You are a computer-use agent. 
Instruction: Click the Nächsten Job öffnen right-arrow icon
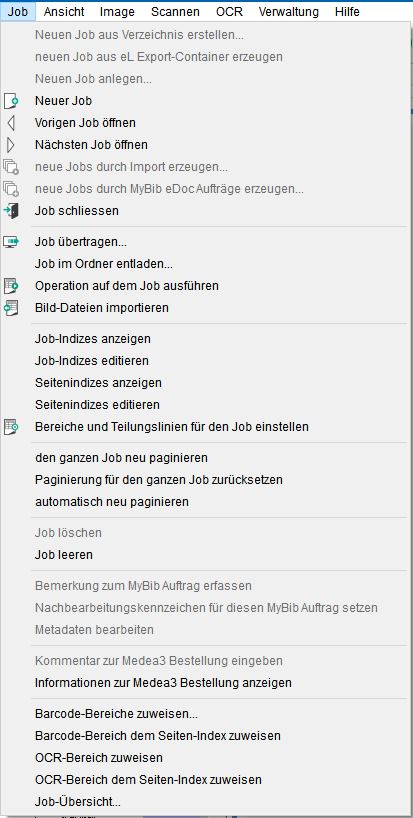[x=11, y=145]
